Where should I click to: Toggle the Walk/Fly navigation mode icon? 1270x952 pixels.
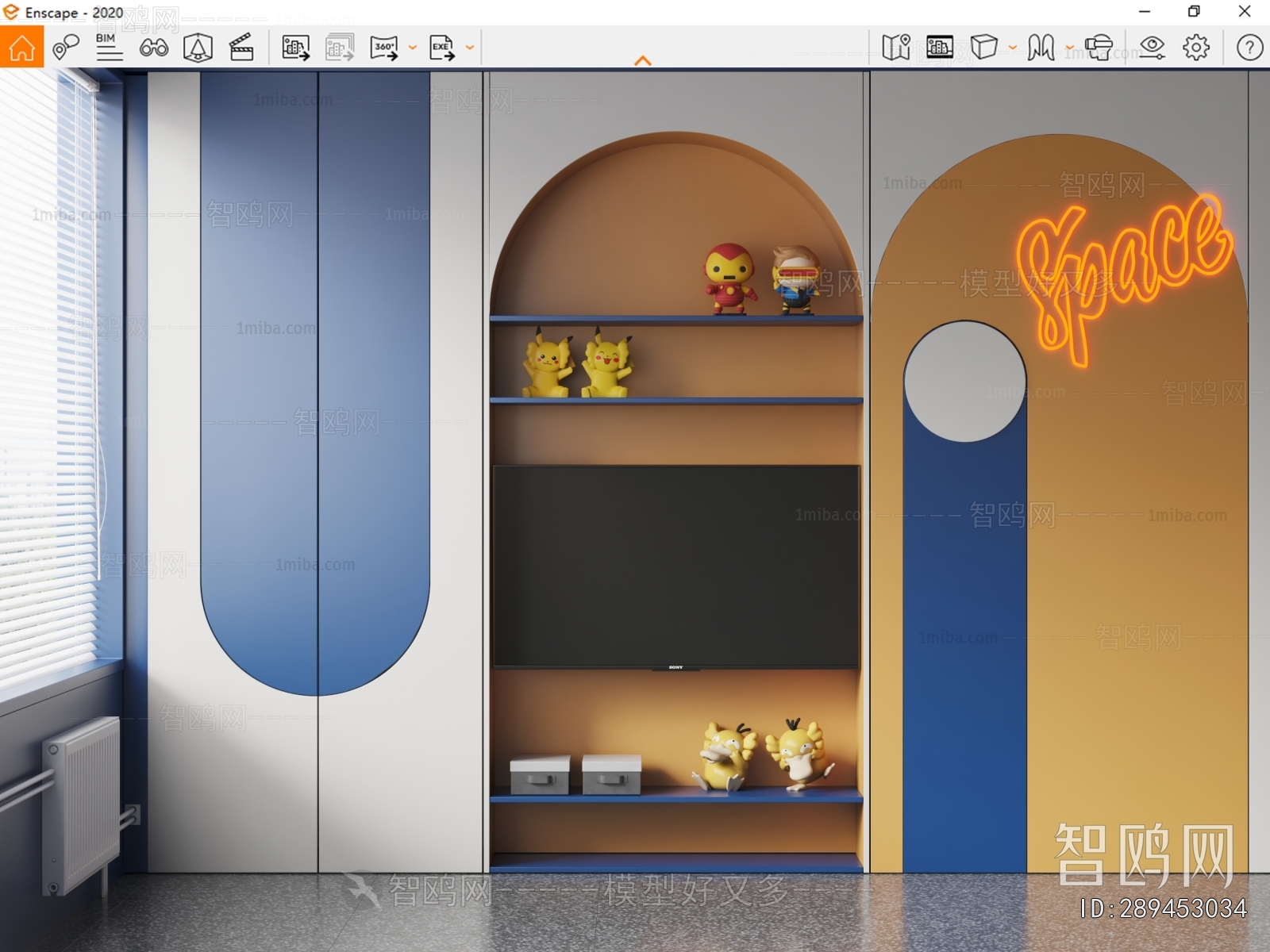(1041, 48)
